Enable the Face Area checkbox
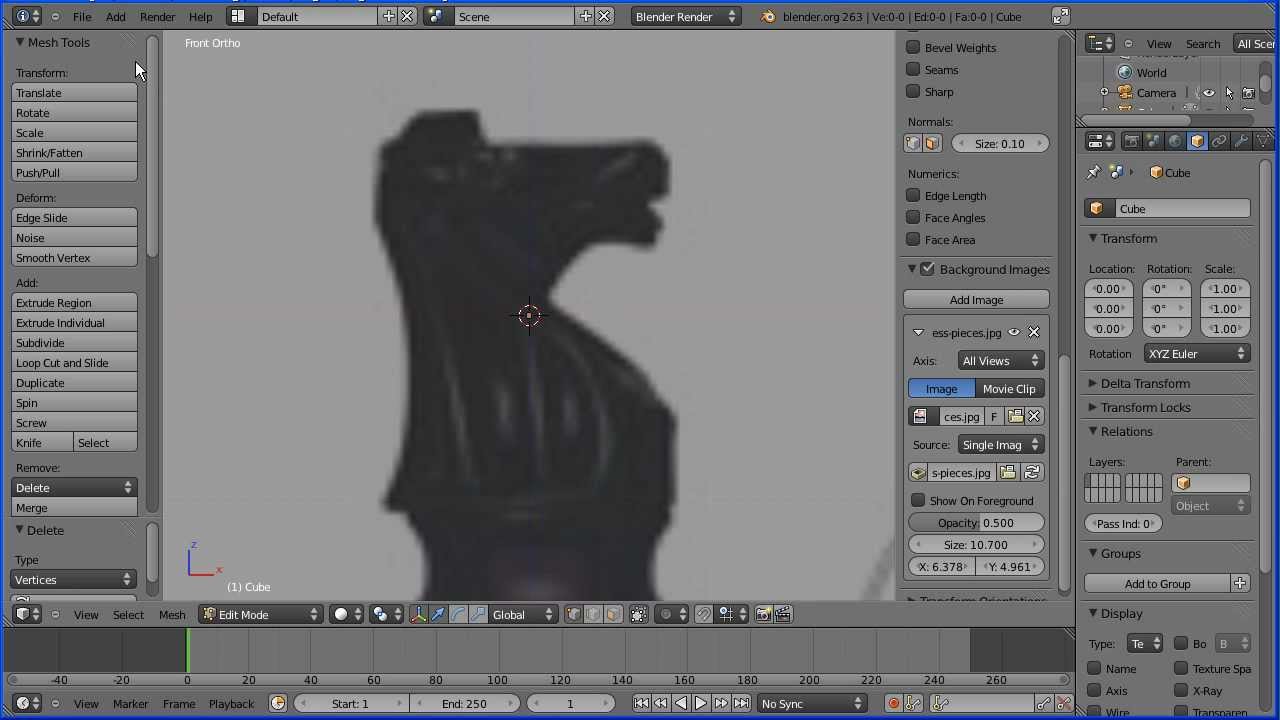Viewport: 1280px width, 720px height. pos(913,239)
